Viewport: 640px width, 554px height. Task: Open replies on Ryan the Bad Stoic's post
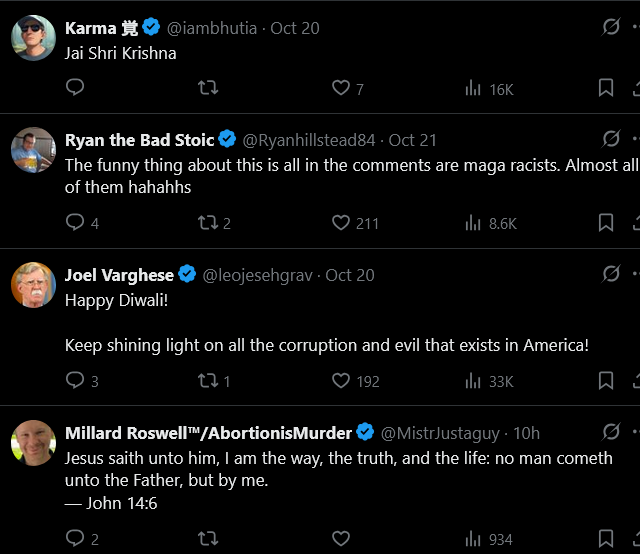coord(75,222)
